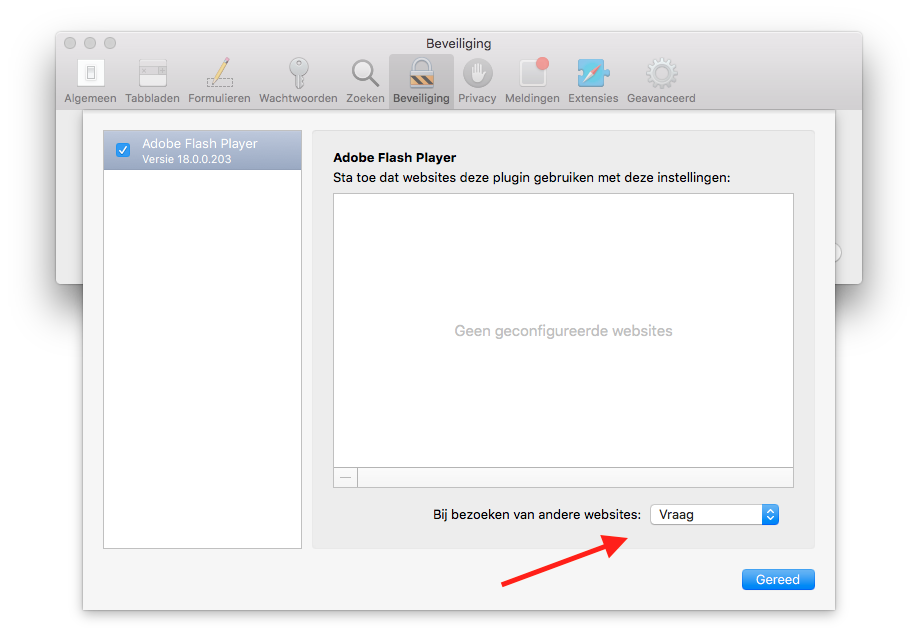Open the Extensies pane
Image resolution: width=918 pixels, height=631 pixels.
point(593,80)
